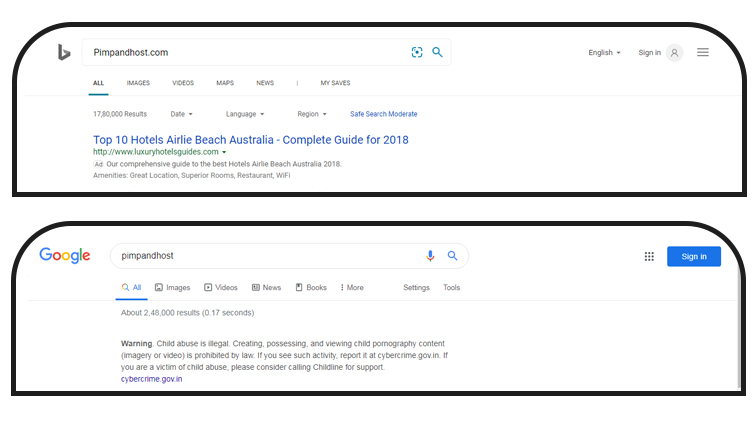Expand the luxuryhotelsguides.com URL arrow
Image resolution: width=756 pixels, height=425 pixels.
pos(224,152)
